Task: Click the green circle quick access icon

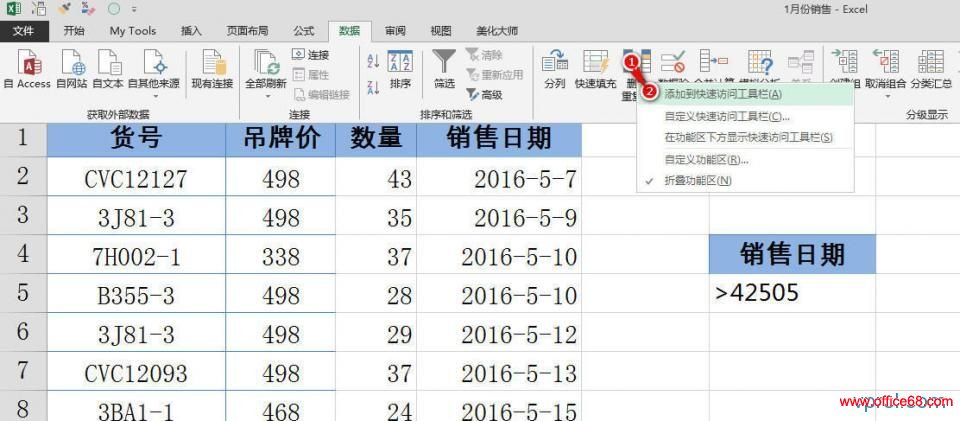Action: [x=113, y=9]
